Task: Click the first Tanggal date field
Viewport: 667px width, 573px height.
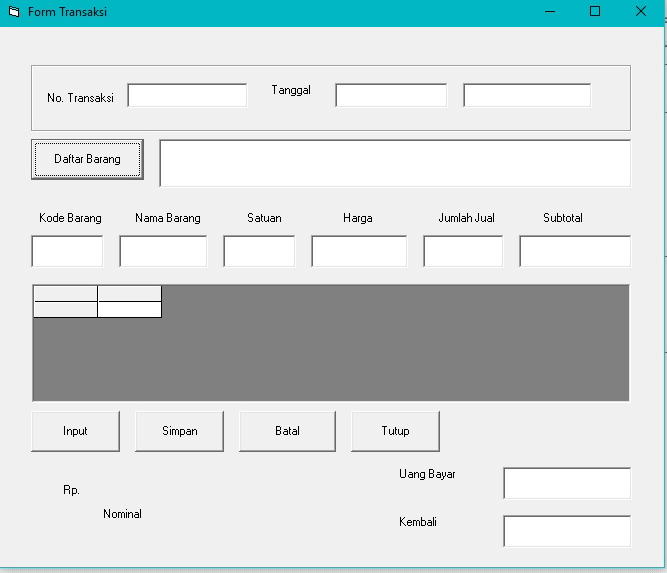Action: [x=391, y=96]
